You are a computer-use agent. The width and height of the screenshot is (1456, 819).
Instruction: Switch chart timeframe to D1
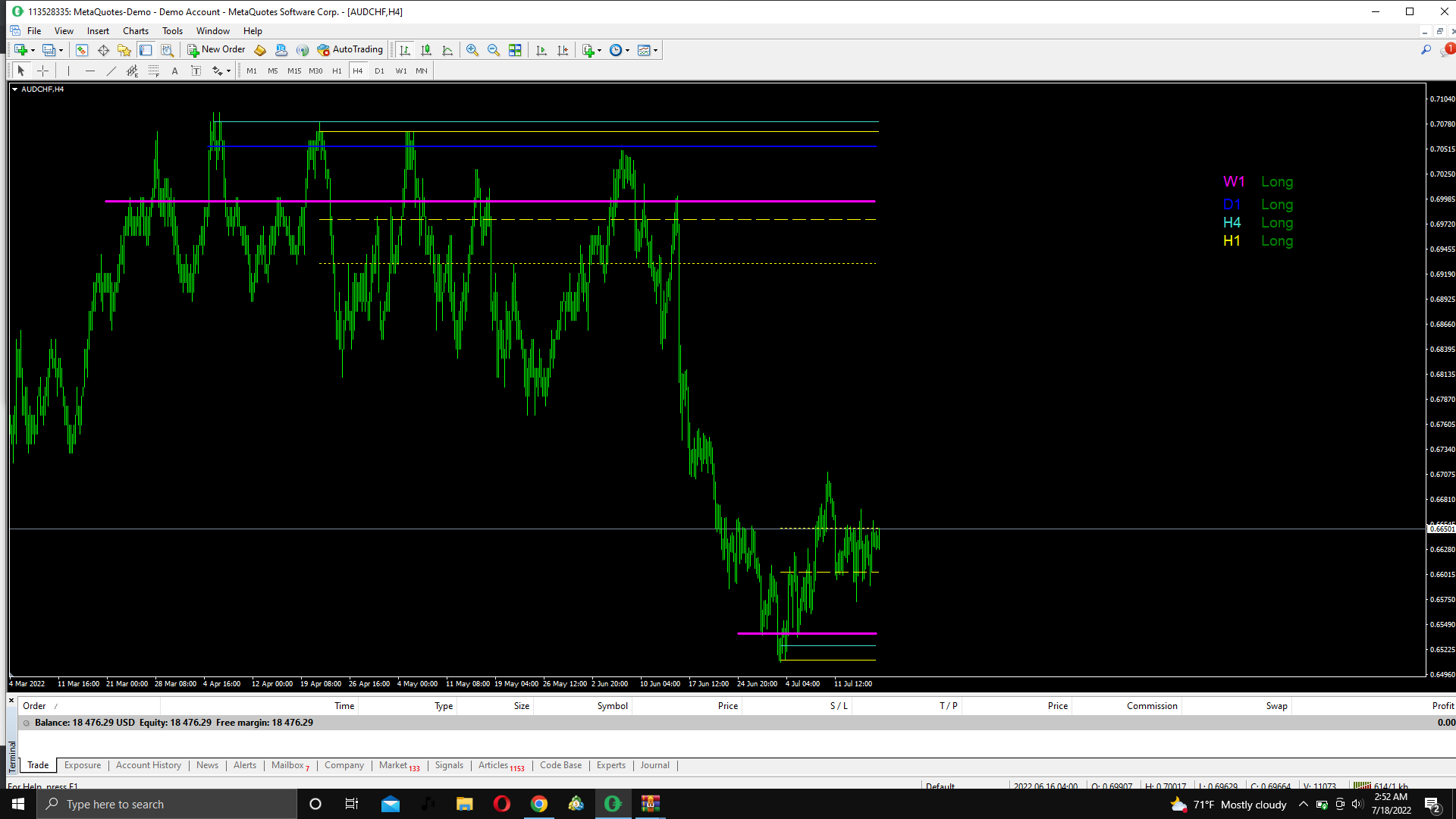point(379,71)
